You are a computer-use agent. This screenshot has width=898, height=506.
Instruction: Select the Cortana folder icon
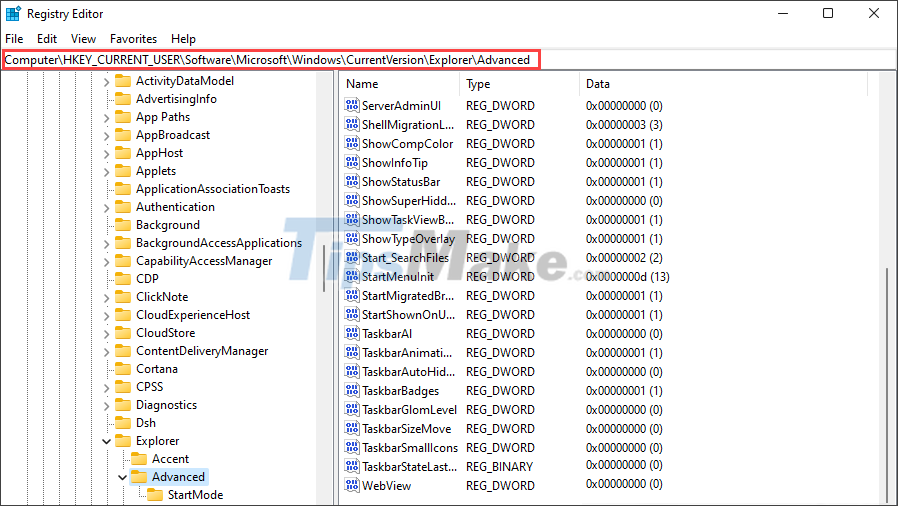[123, 369]
